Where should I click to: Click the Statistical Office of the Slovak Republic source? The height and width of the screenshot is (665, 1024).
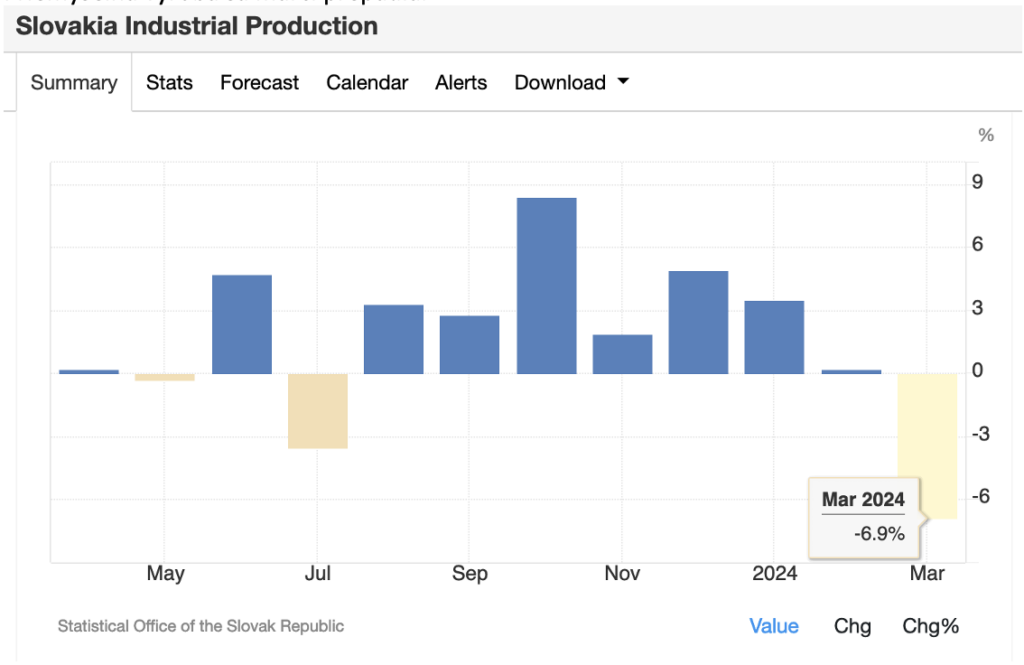click(201, 626)
